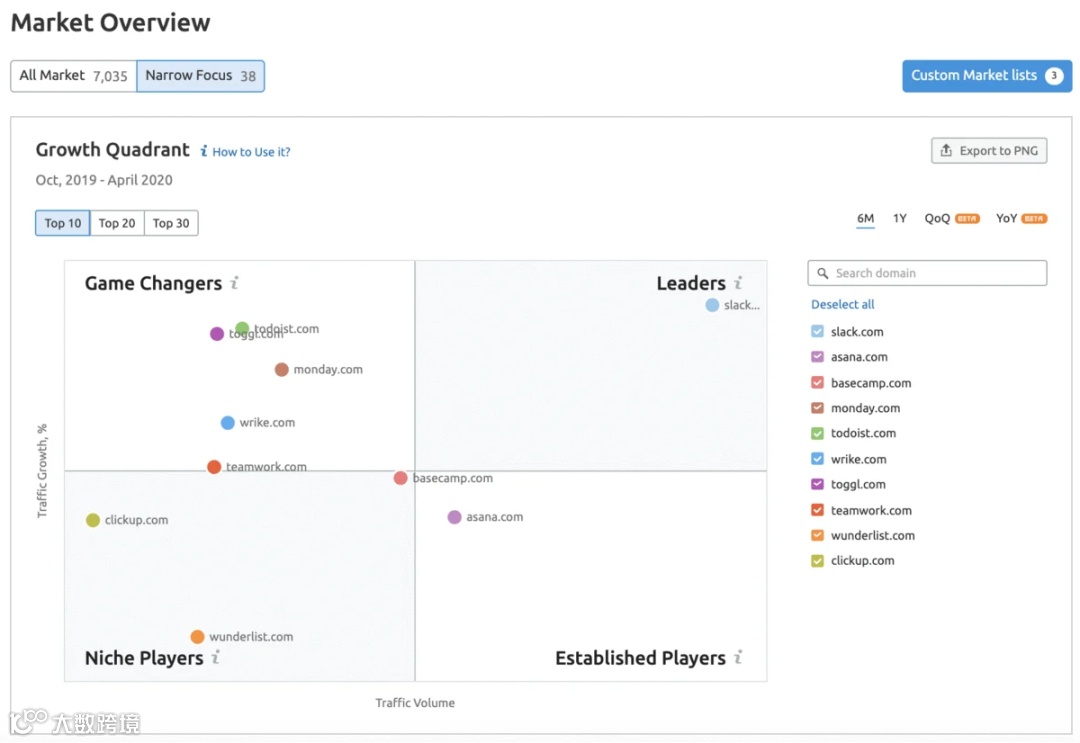Click the teamwork.com red-orange dot
The height and width of the screenshot is (743, 1080).
(214, 467)
